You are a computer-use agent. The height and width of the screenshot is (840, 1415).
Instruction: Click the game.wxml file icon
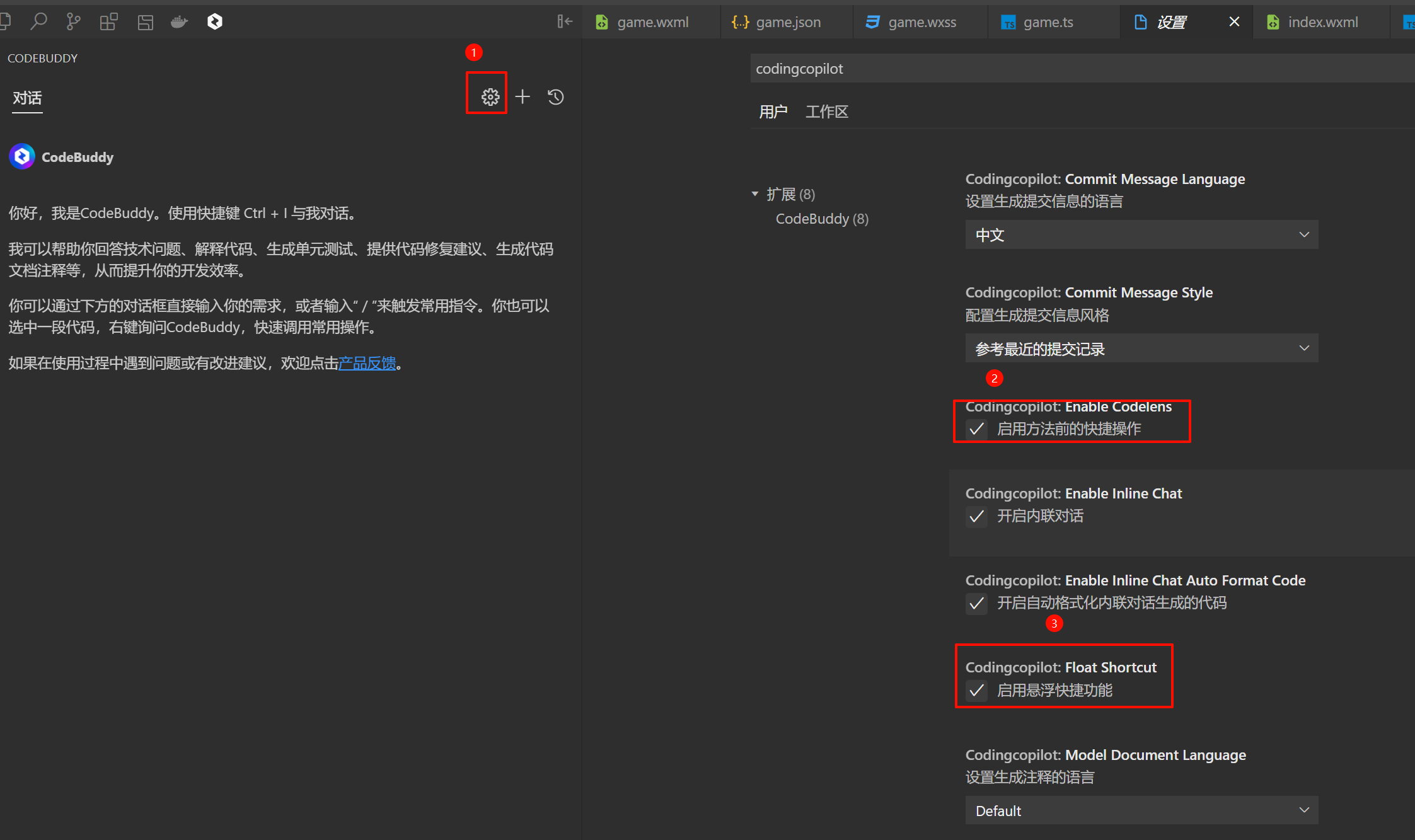(602, 22)
